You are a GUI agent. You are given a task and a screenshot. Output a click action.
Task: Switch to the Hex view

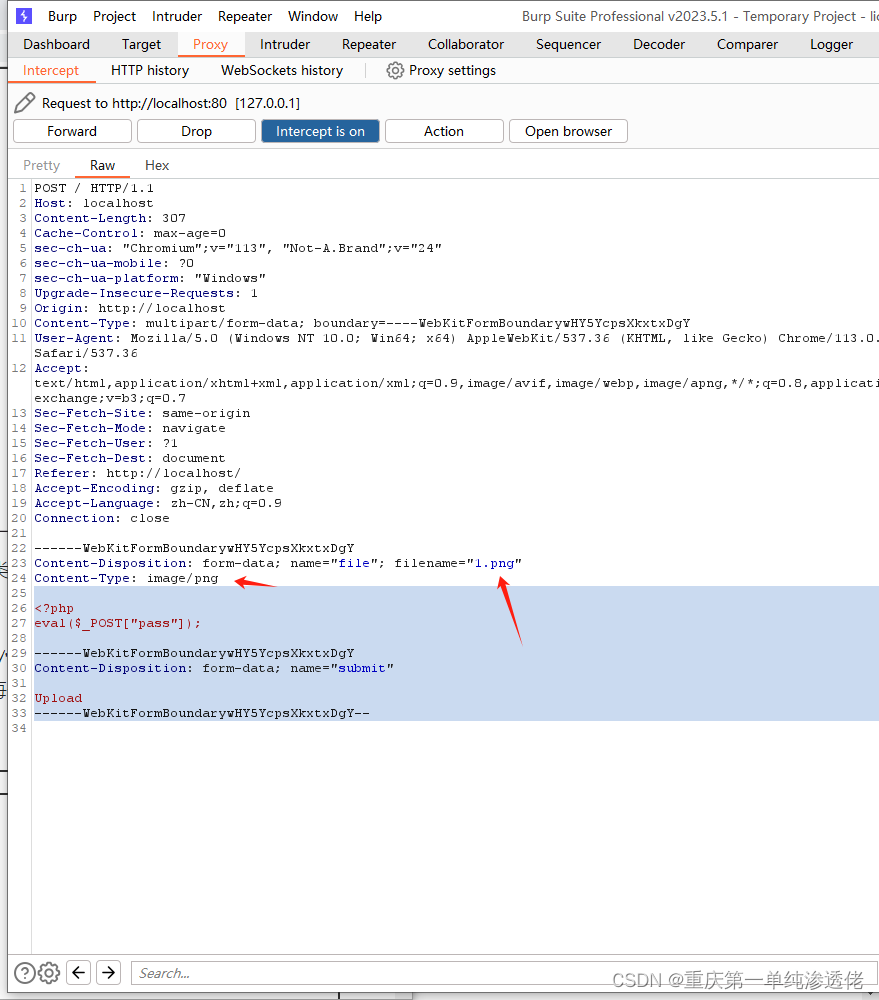click(156, 165)
